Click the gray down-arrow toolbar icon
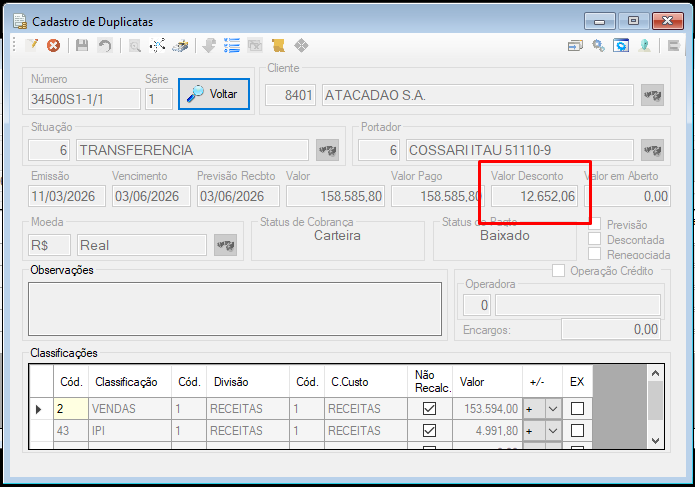695x487 pixels. 209,45
